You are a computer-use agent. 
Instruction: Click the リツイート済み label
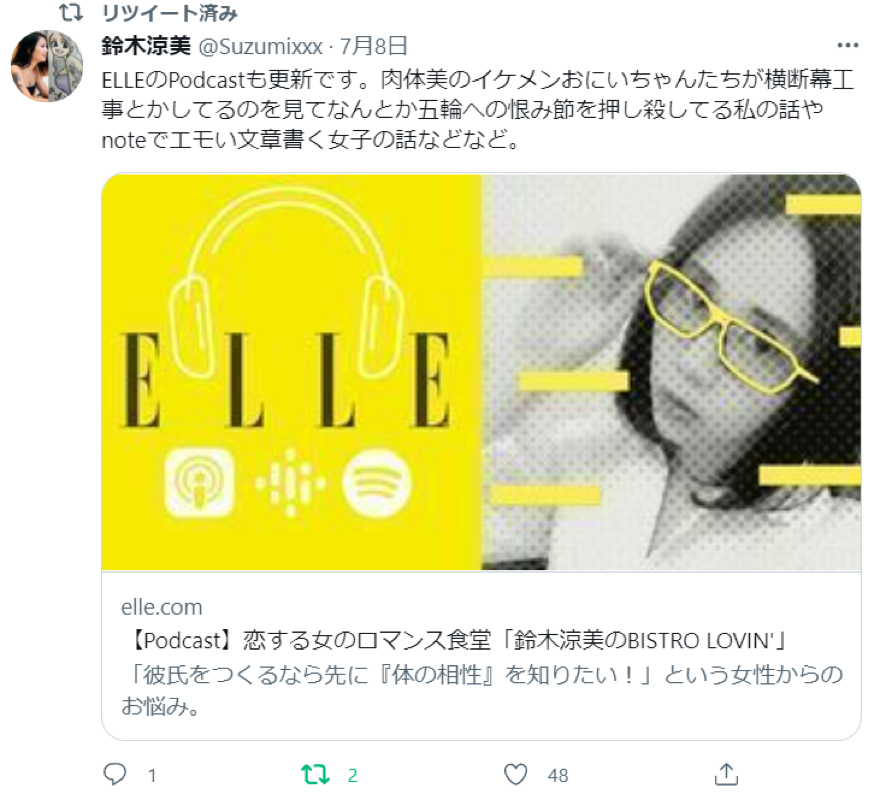tap(170, 12)
